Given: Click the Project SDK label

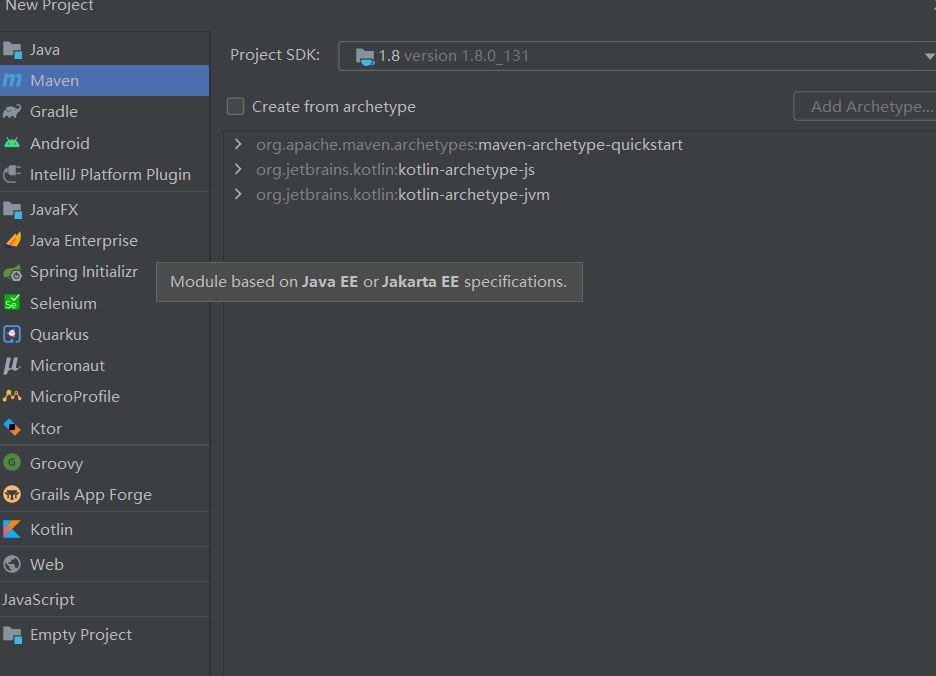Looking at the screenshot, I should (275, 55).
